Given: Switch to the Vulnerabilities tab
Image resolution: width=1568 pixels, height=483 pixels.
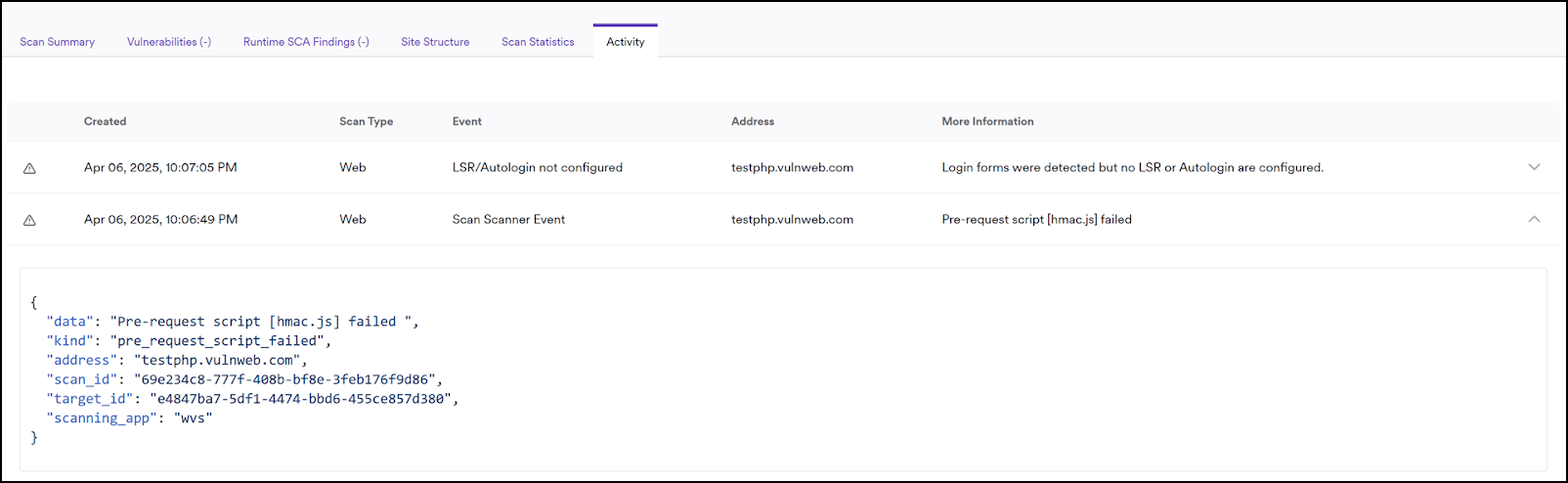Looking at the screenshot, I should (169, 42).
